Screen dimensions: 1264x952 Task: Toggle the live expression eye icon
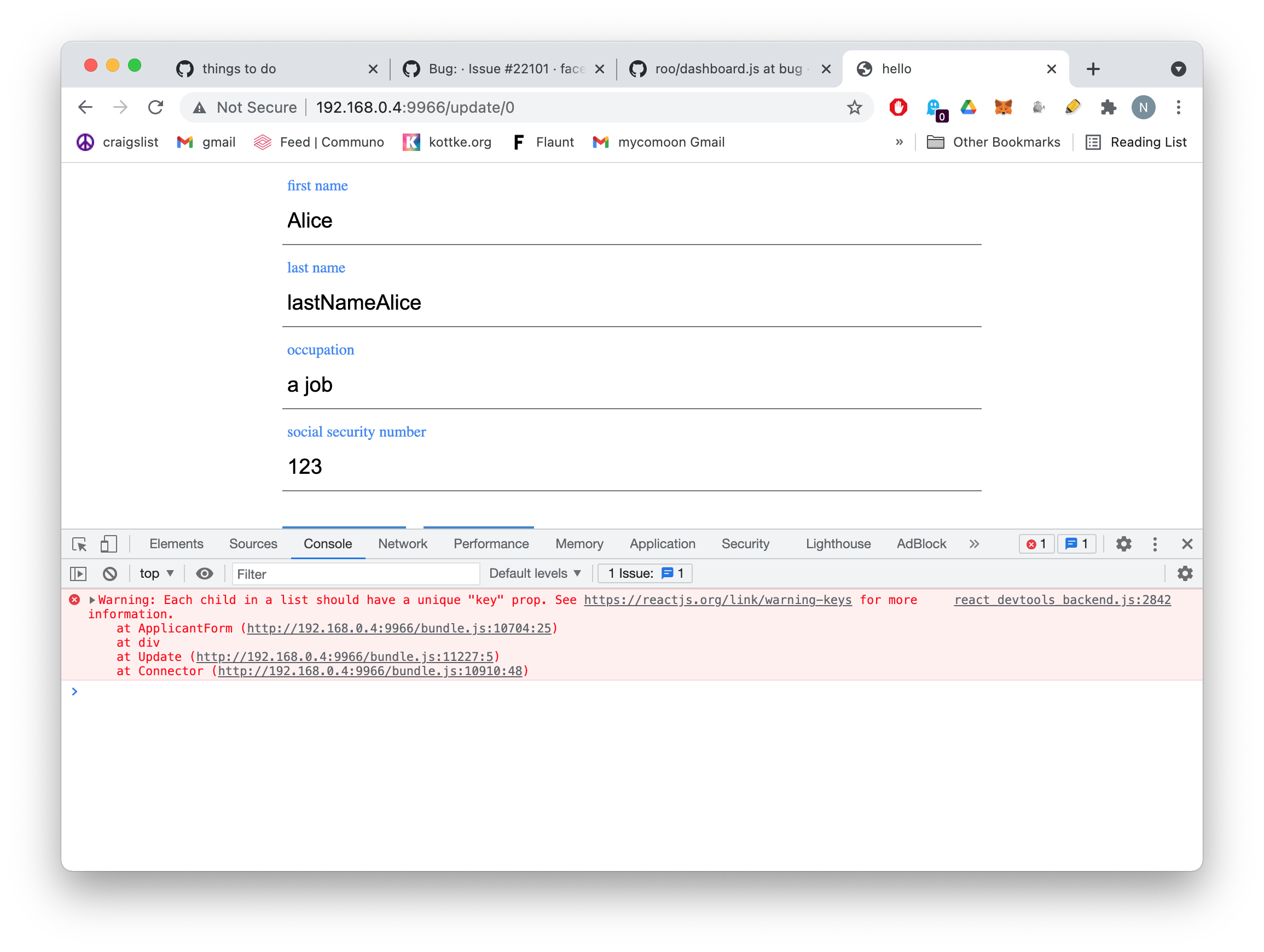click(x=204, y=574)
